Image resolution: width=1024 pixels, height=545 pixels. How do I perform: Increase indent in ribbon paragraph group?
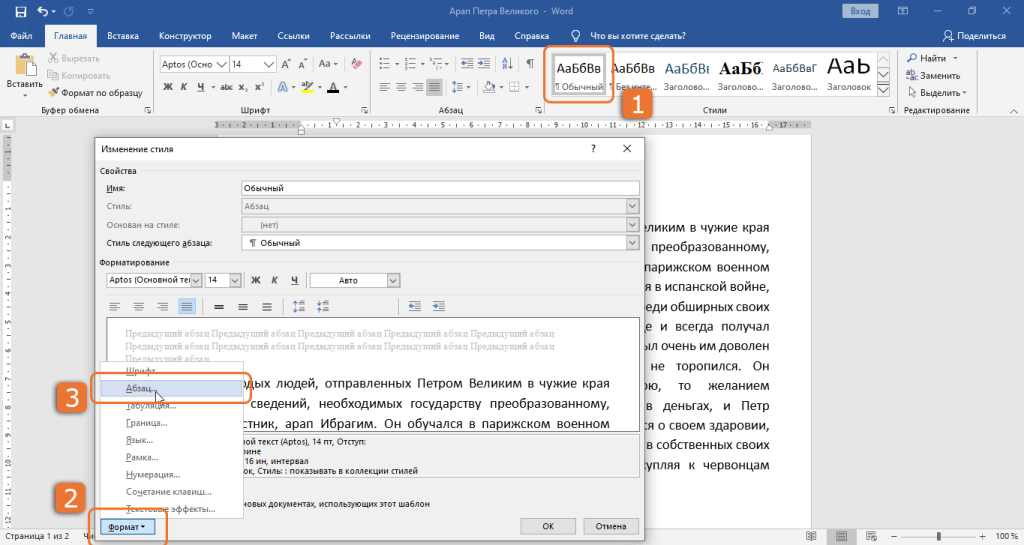point(483,63)
